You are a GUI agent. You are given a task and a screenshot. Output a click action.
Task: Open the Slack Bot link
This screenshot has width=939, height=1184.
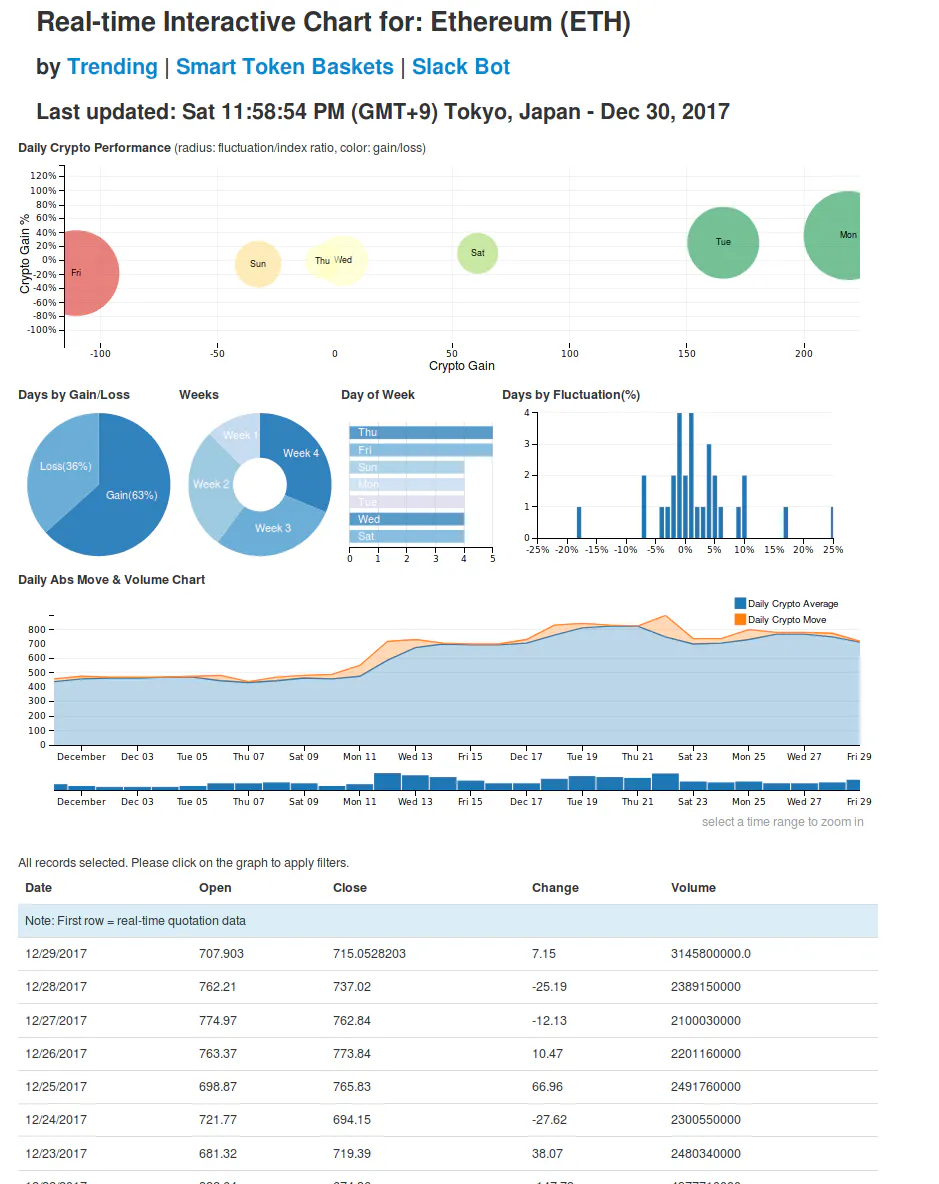(461, 66)
